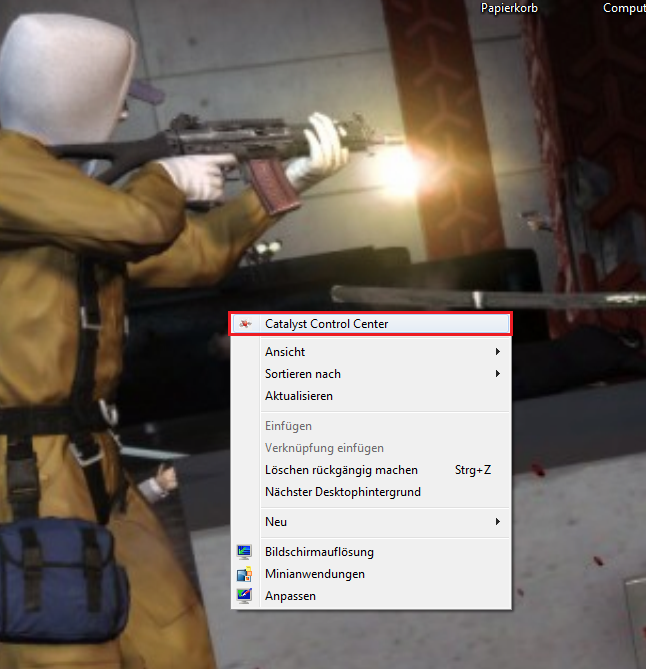Select the Papierkorb desktop icon label

click(x=509, y=8)
